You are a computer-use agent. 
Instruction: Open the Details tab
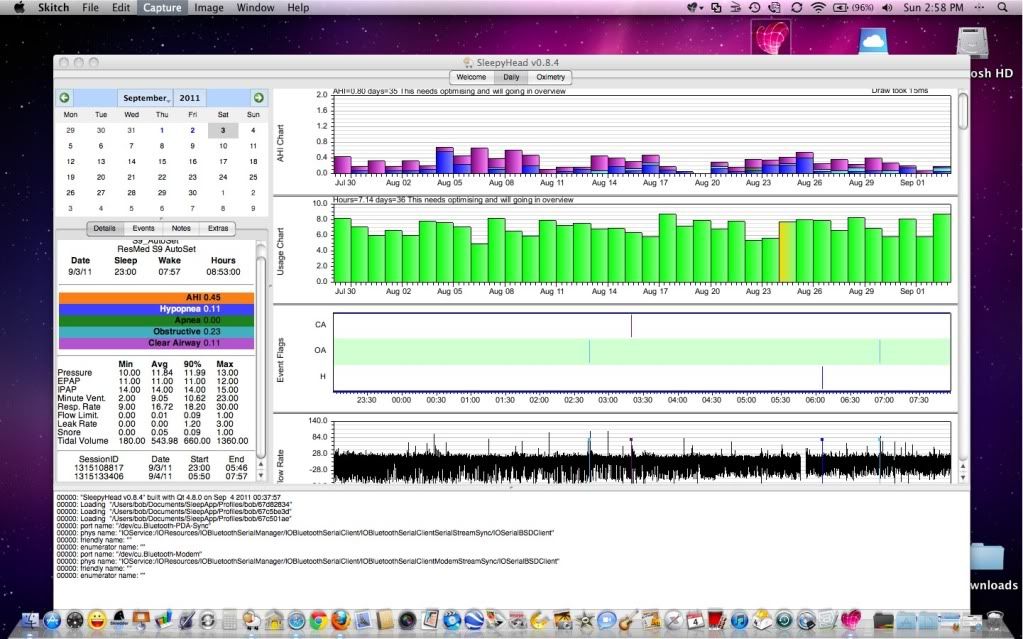click(x=104, y=228)
